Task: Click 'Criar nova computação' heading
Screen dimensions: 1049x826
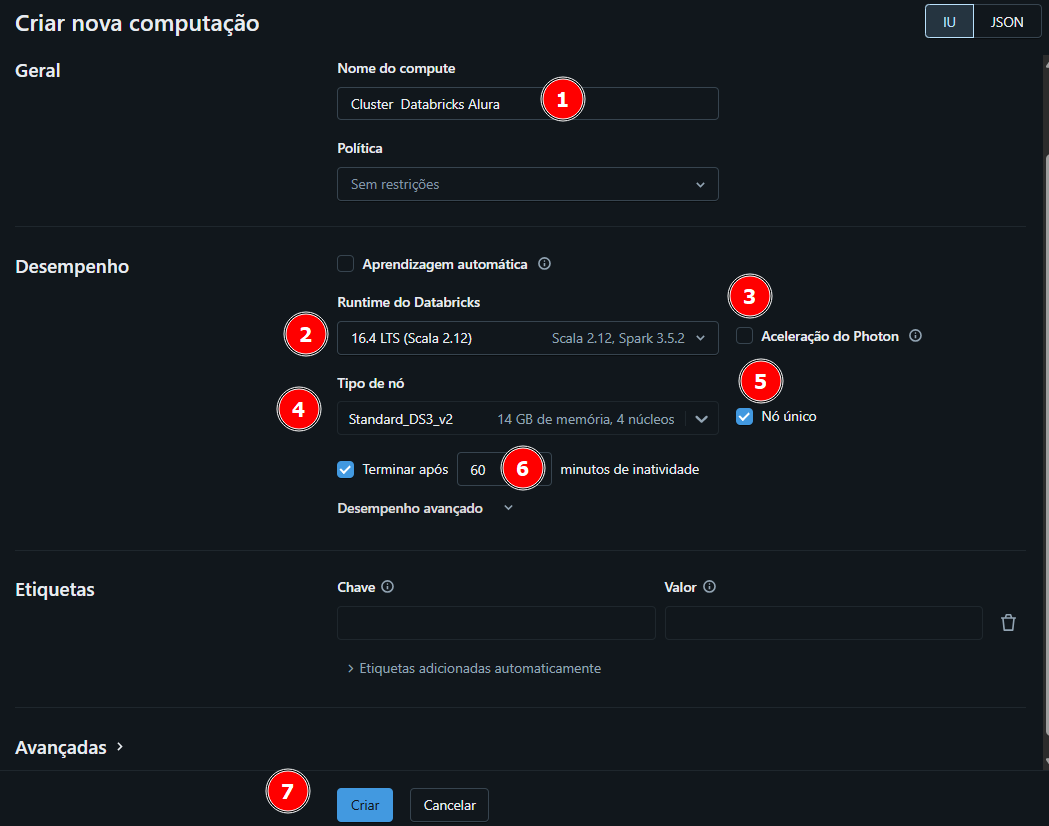Action: point(137,23)
